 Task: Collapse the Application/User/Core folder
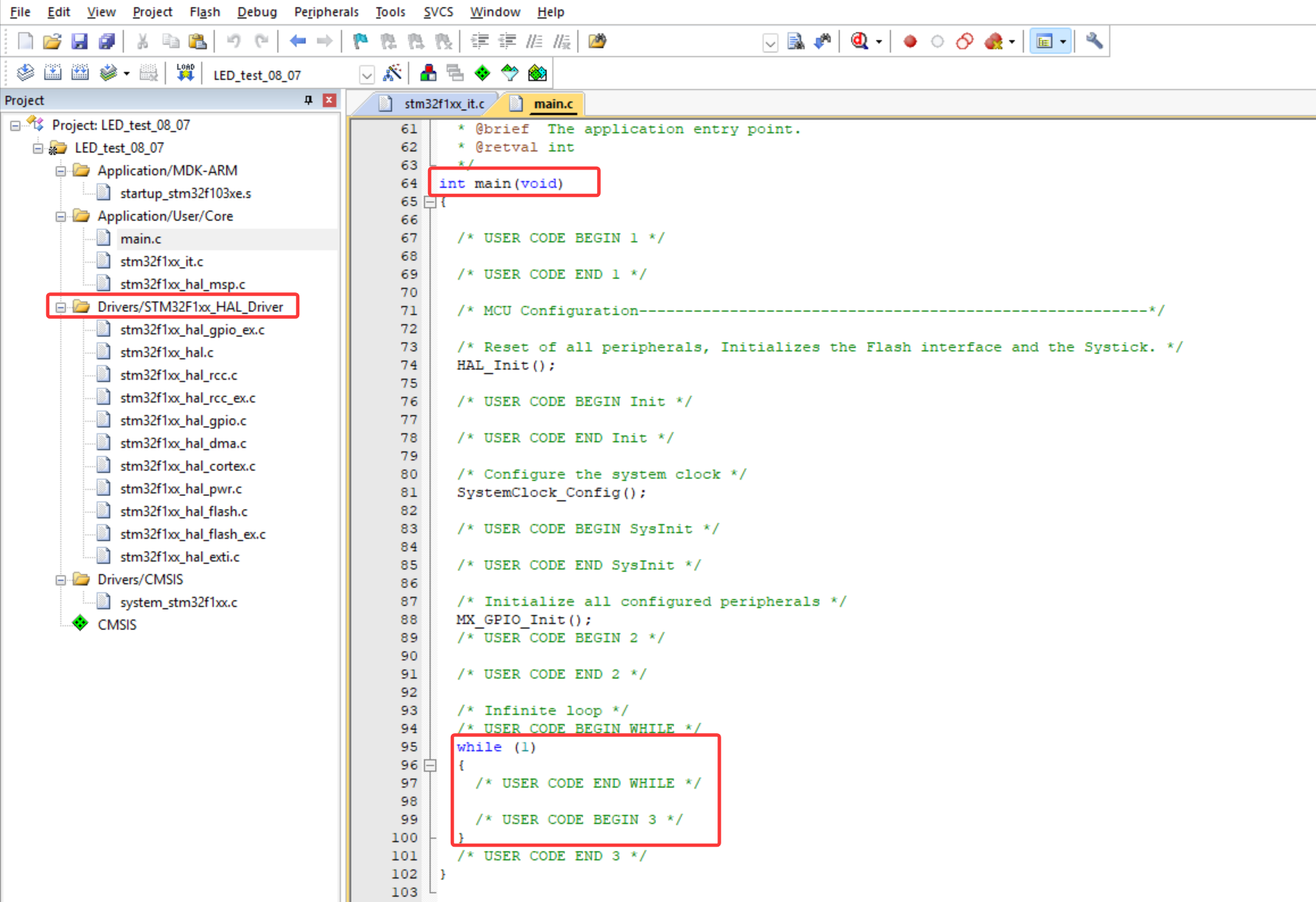[61, 216]
